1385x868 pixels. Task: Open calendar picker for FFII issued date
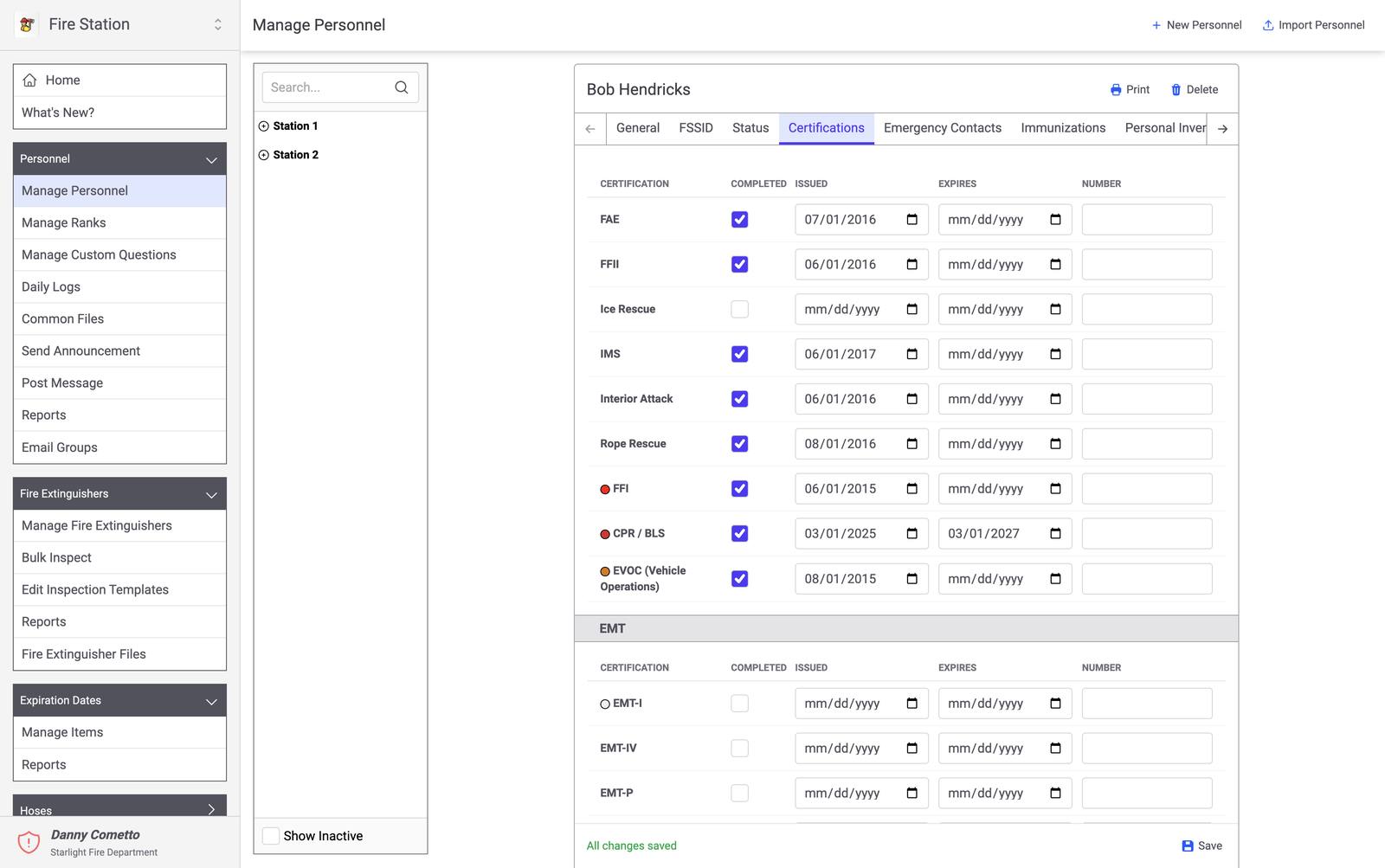(x=912, y=265)
